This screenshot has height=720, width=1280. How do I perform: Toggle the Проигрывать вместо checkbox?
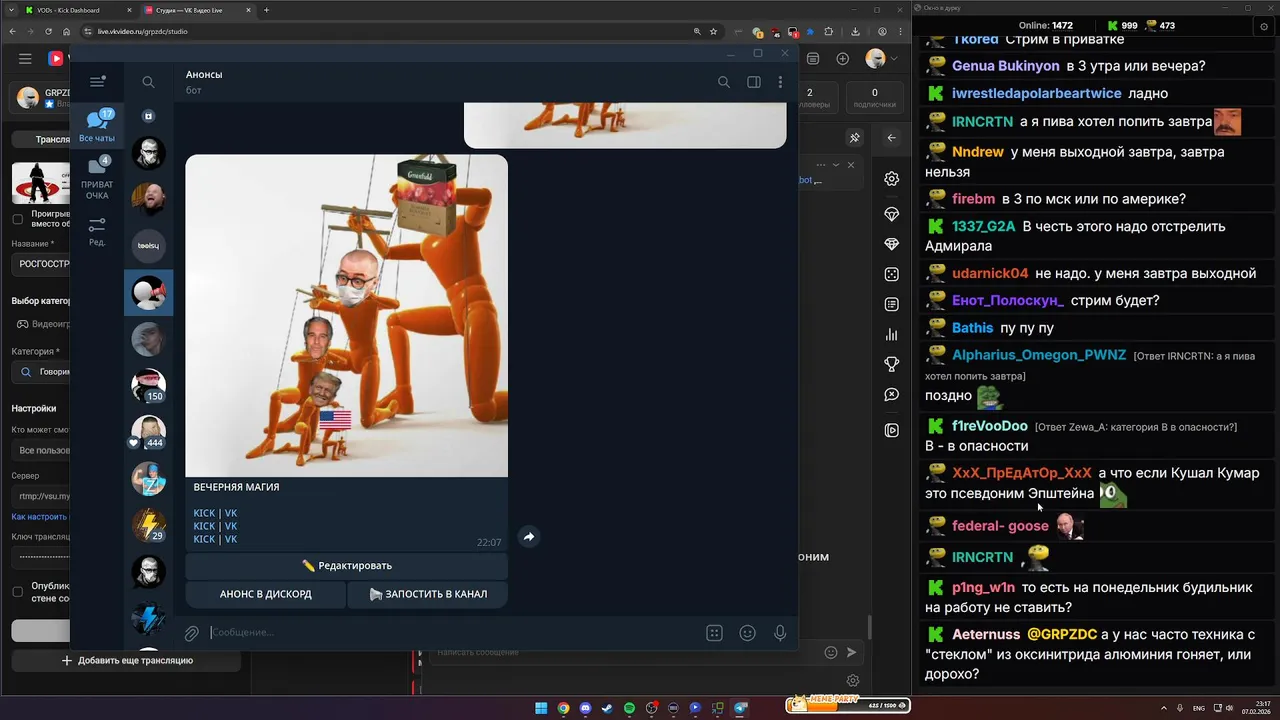click(17, 219)
